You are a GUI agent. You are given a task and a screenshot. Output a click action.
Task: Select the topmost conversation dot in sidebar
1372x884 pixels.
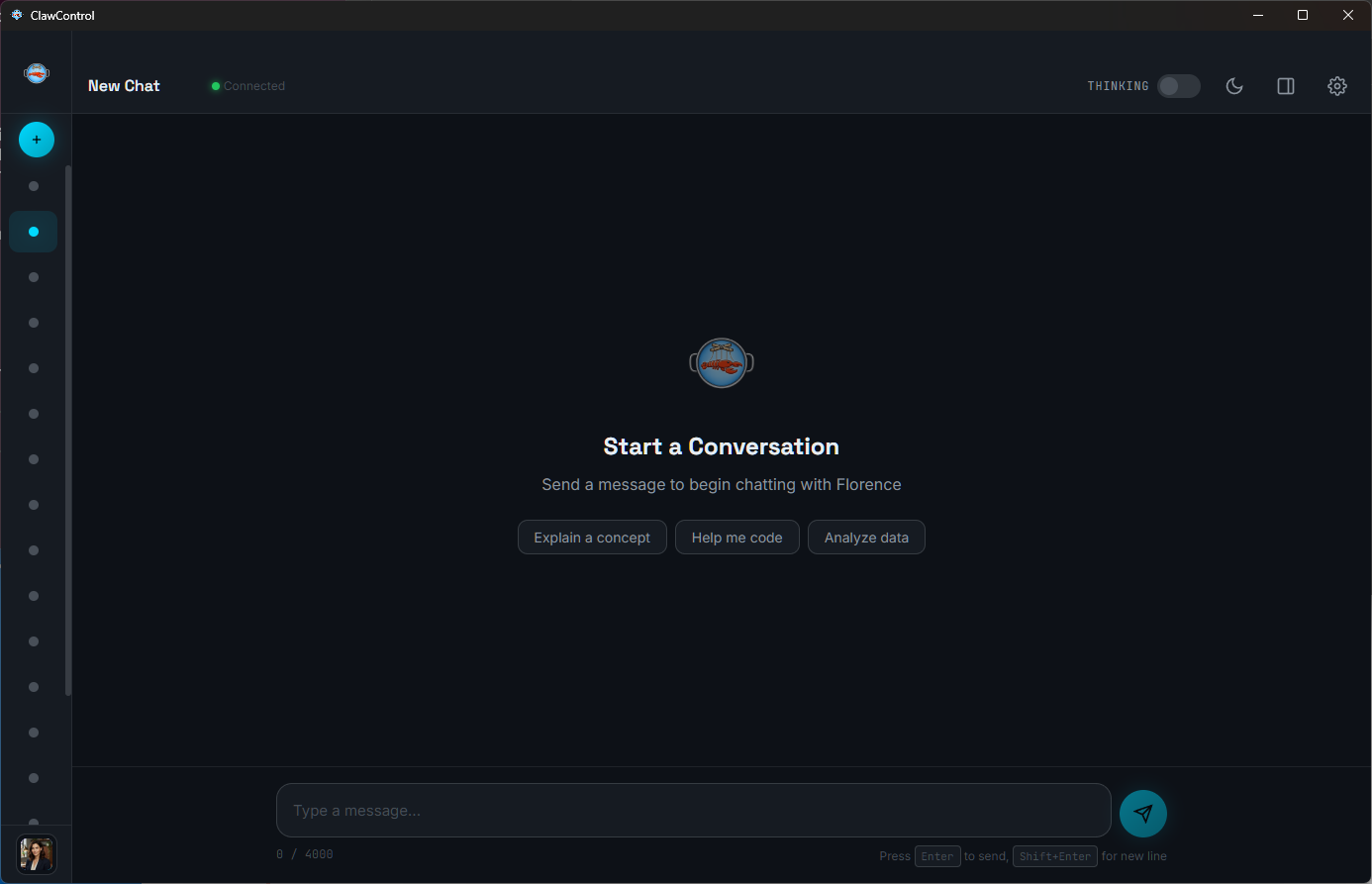[33, 185]
